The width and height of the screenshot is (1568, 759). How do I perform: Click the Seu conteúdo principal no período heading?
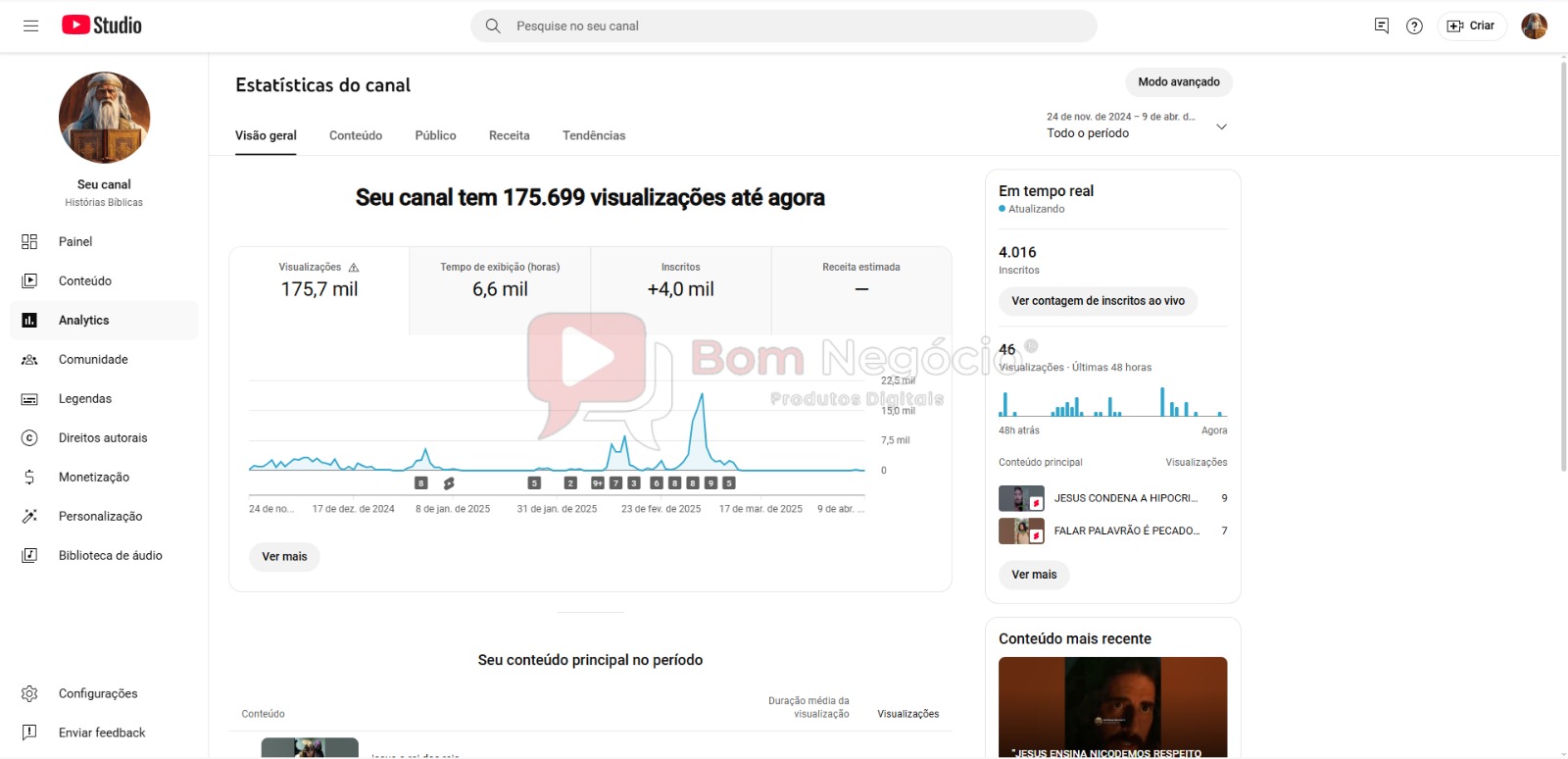click(x=590, y=660)
